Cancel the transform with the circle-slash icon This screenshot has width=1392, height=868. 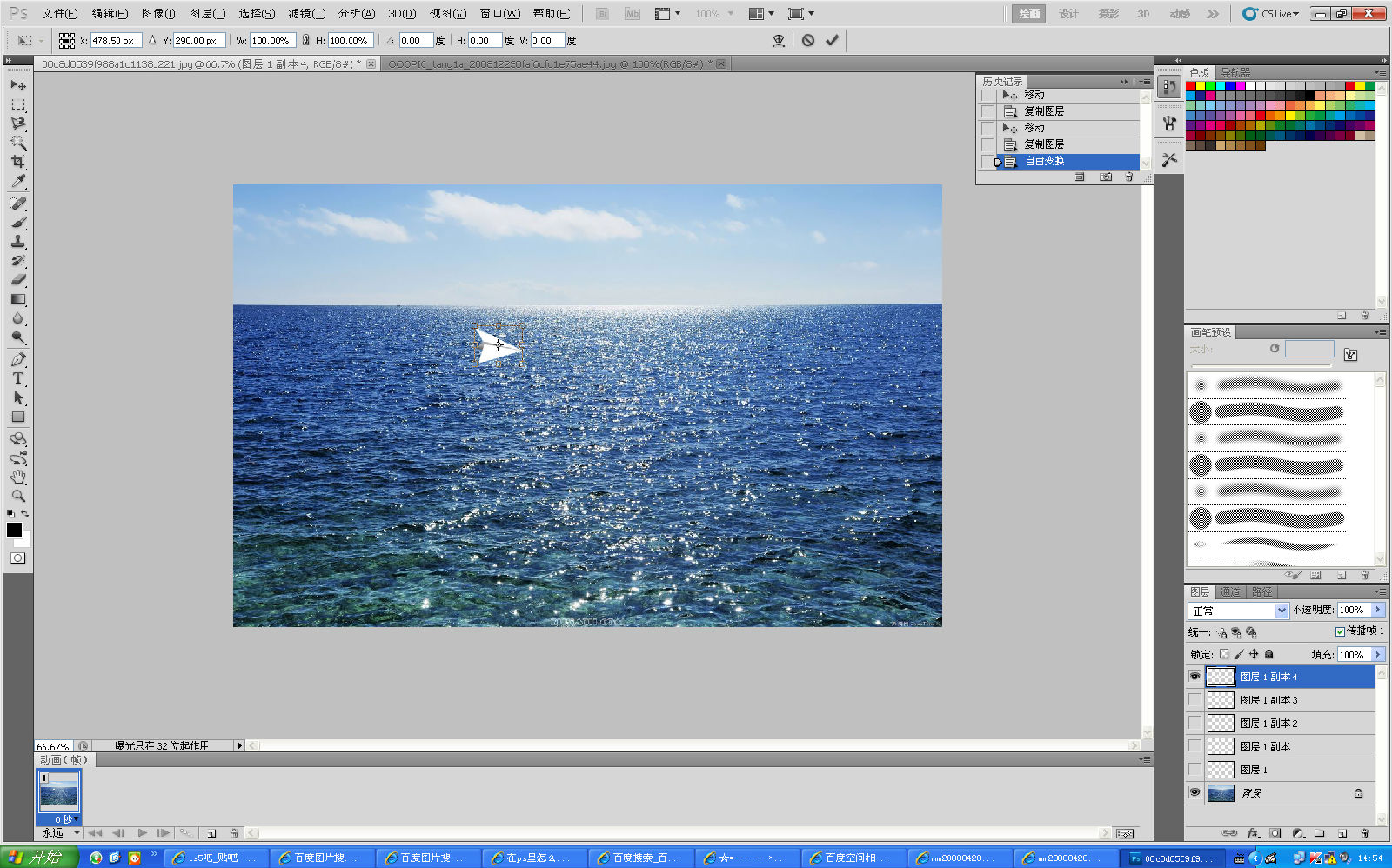click(x=808, y=40)
